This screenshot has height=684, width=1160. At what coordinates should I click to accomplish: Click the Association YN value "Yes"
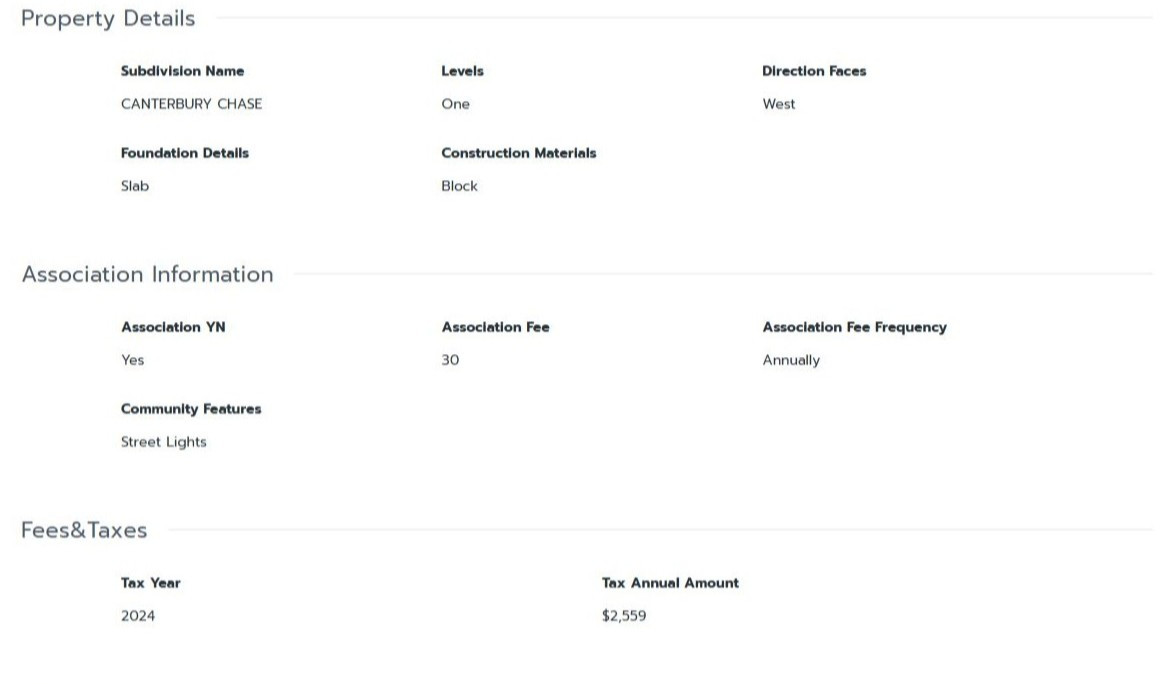(132, 360)
